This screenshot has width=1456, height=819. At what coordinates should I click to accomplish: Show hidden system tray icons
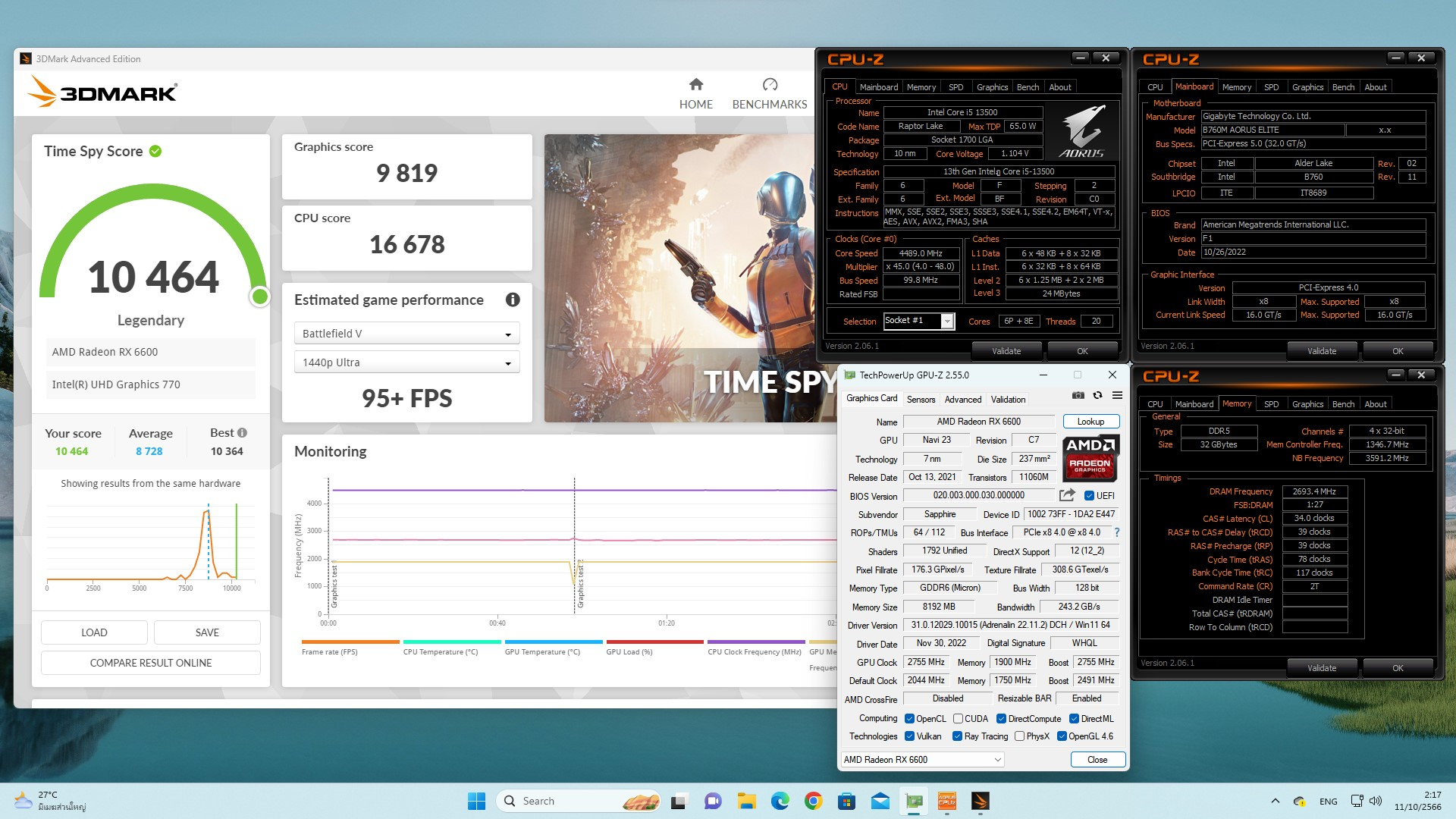(1275, 801)
